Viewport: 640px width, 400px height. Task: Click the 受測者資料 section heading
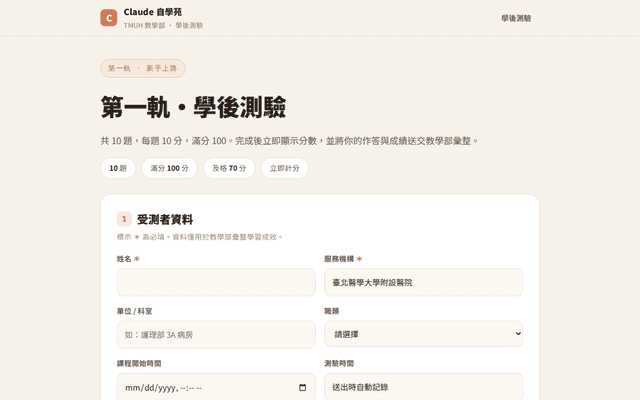click(165, 220)
